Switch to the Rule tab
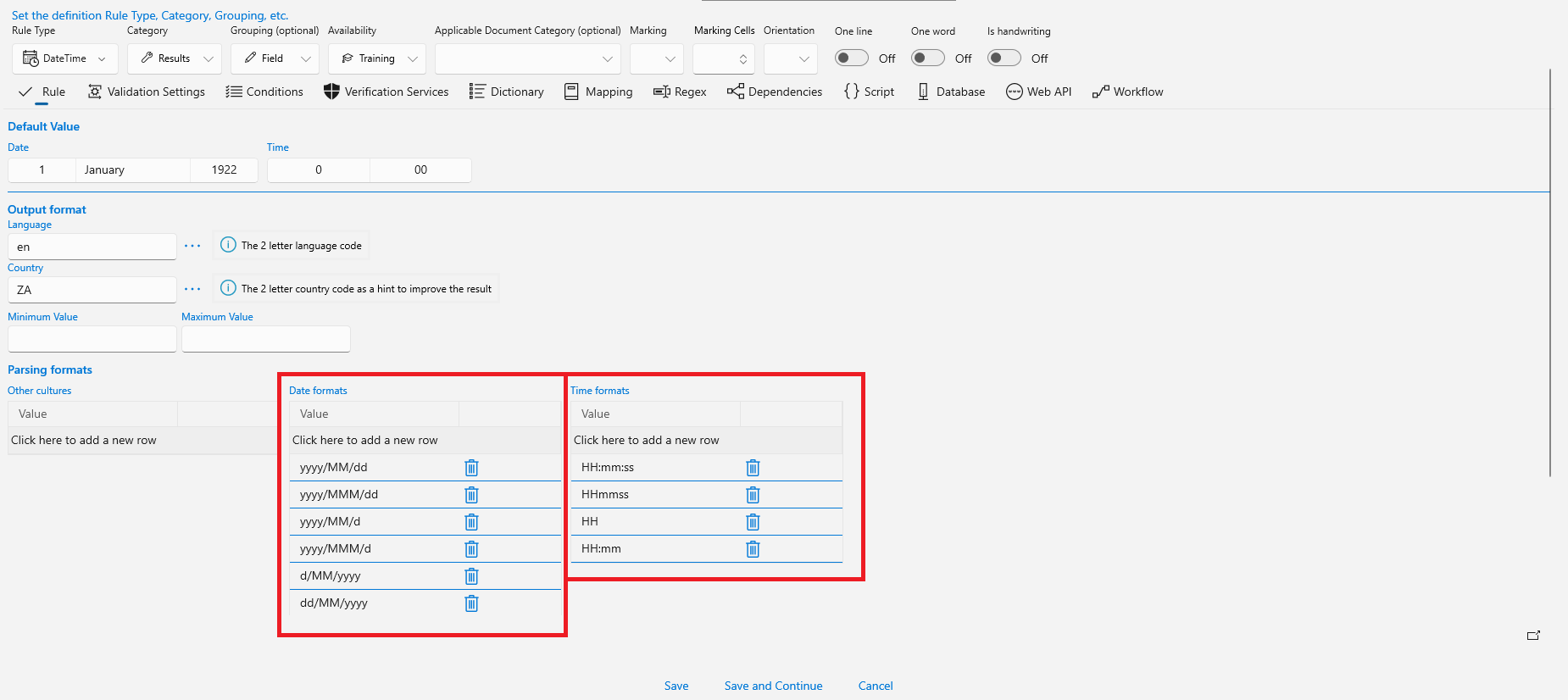 click(42, 92)
